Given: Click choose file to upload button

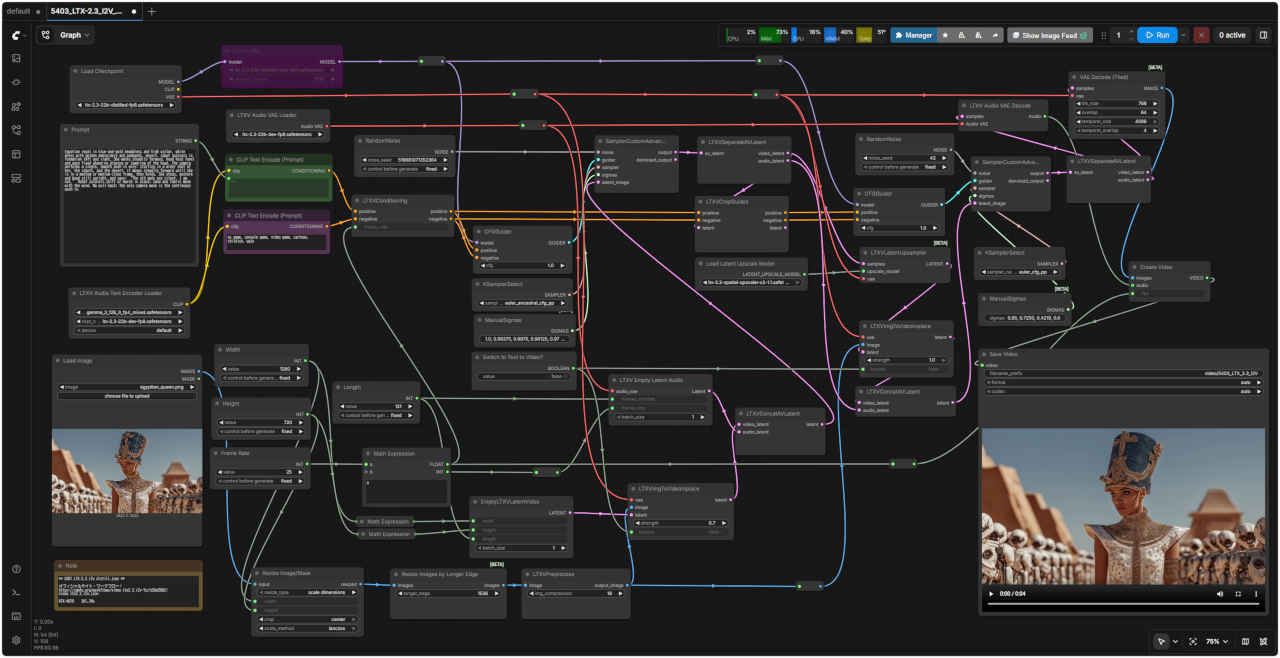Looking at the screenshot, I should click(x=127, y=396).
